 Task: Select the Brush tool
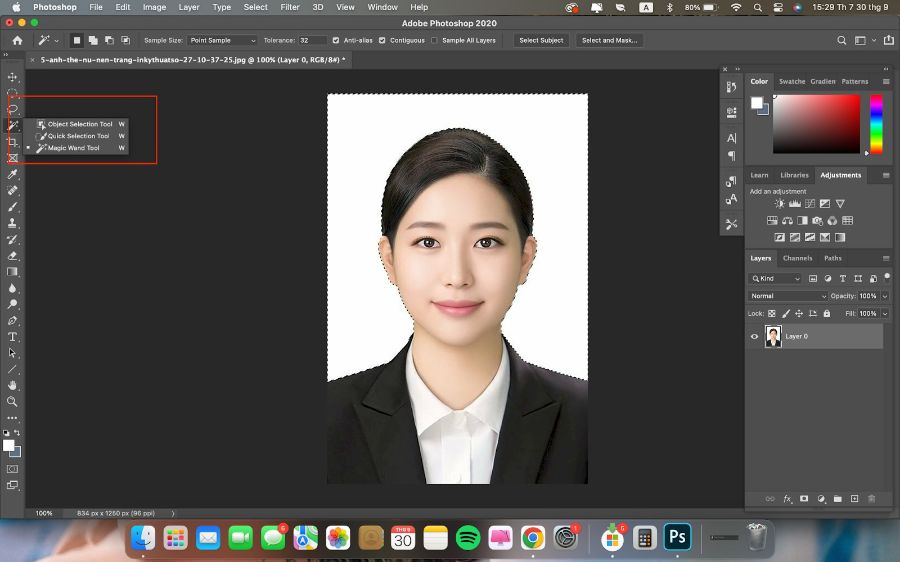pos(12,207)
